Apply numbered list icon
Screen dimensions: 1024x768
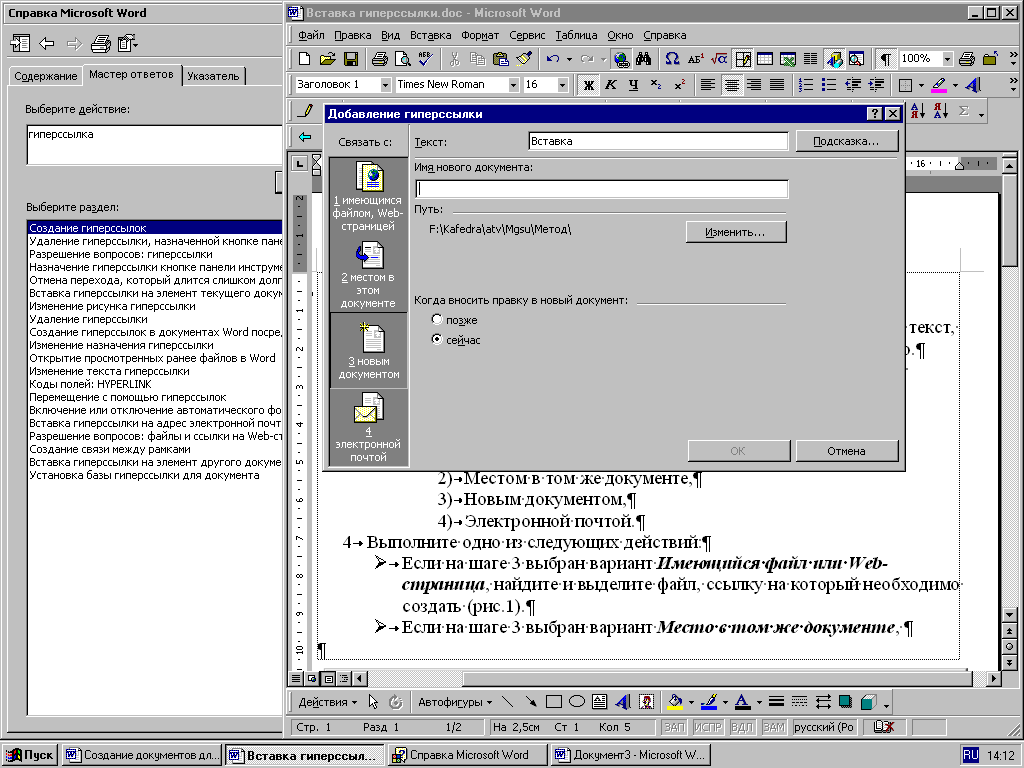pos(806,85)
